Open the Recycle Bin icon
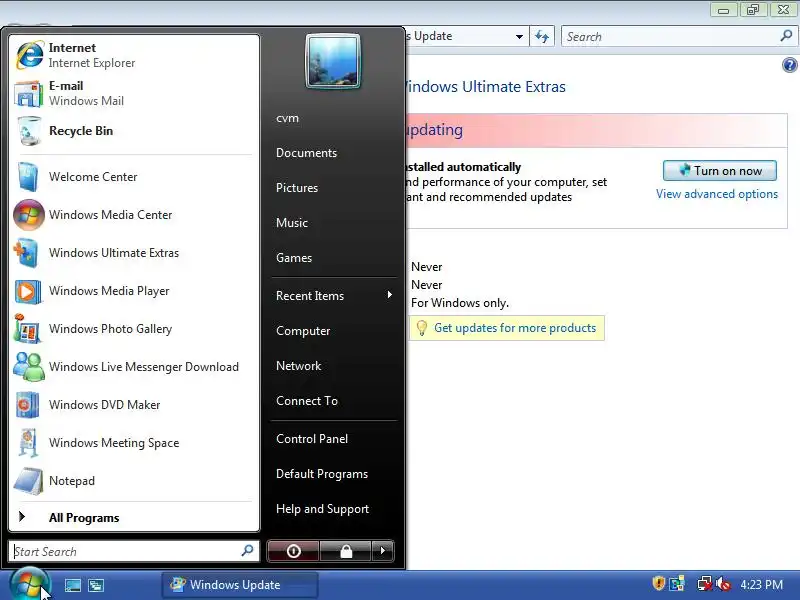800x600 pixels. (29, 131)
